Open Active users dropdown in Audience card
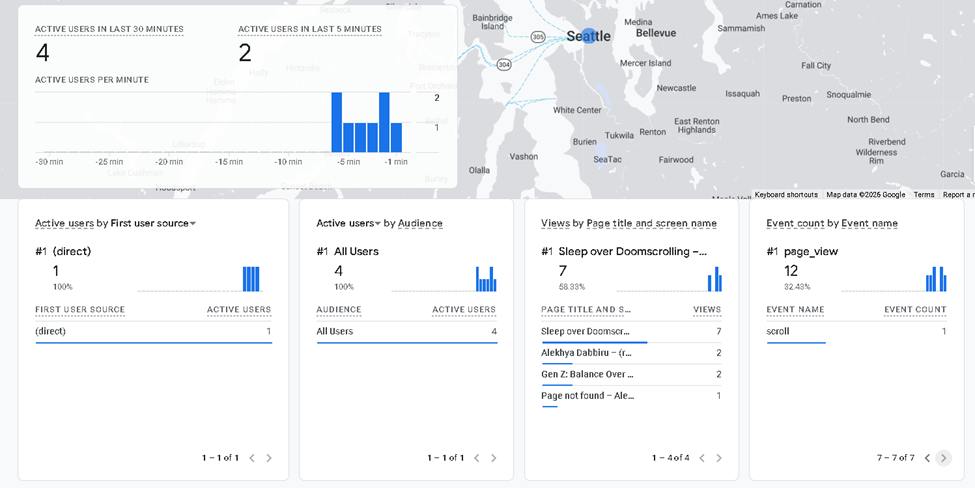 (x=349, y=223)
